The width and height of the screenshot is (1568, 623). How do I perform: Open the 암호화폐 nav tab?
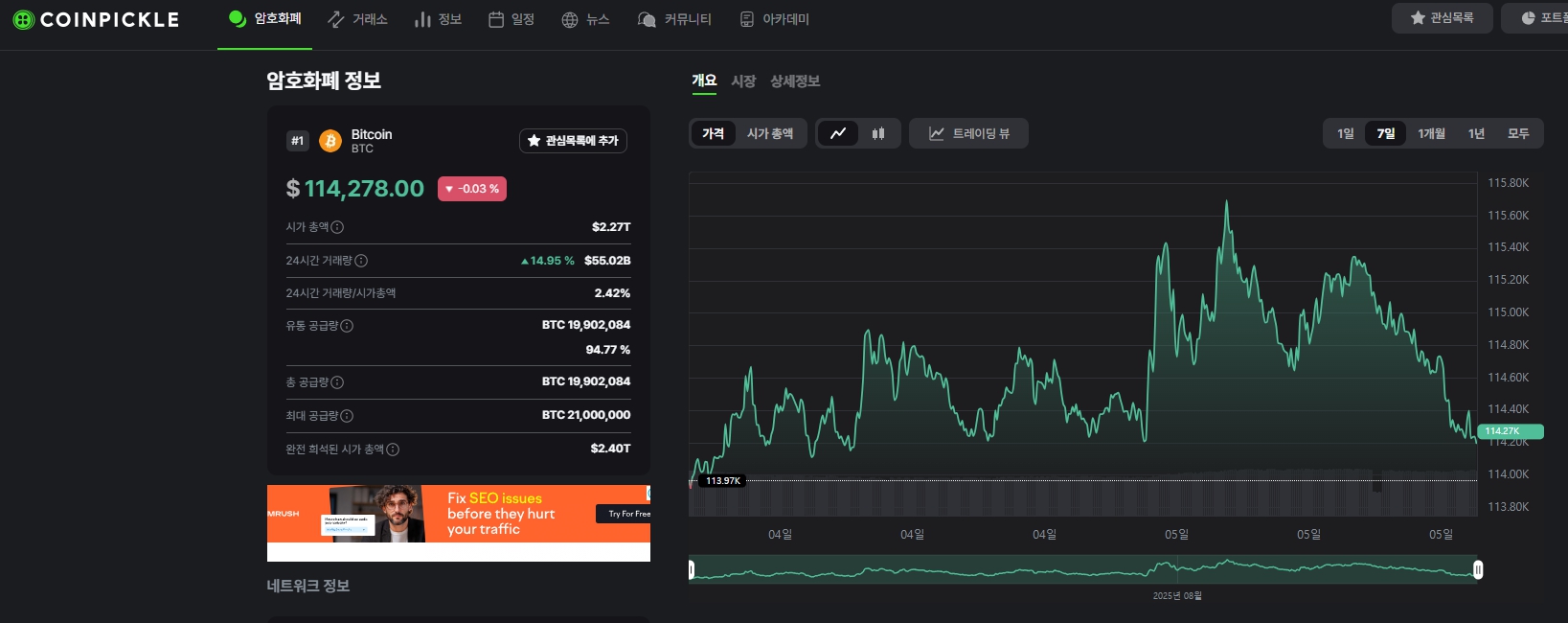(265, 19)
